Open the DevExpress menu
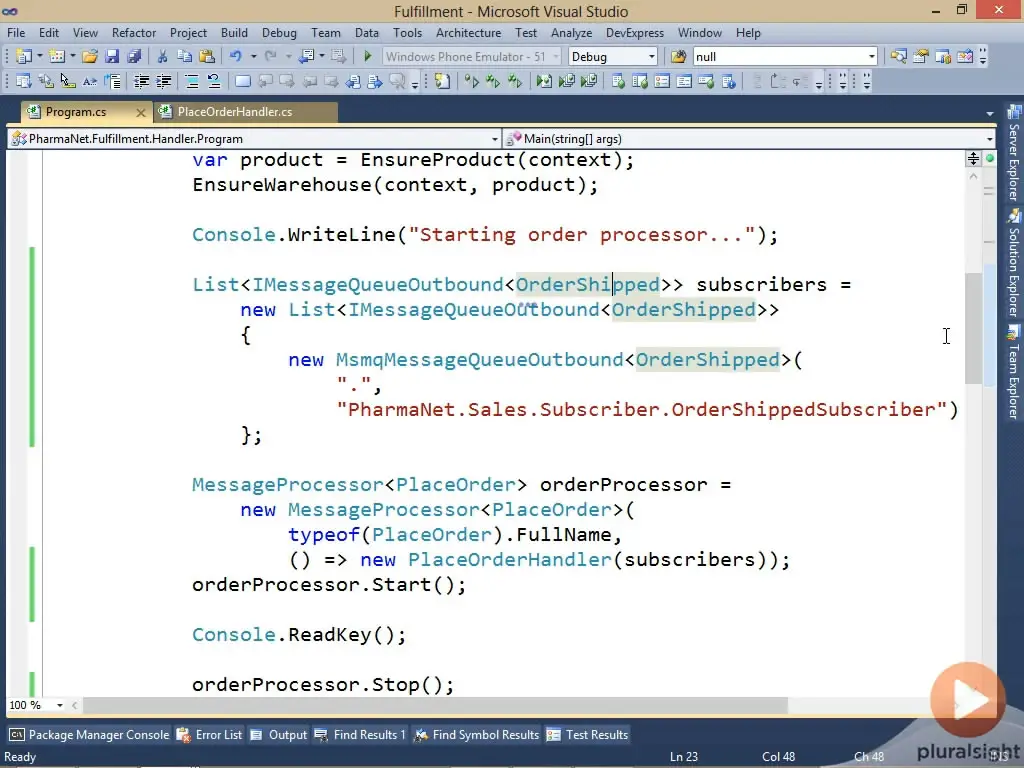This screenshot has width=1024, height=768. [635, 33]
